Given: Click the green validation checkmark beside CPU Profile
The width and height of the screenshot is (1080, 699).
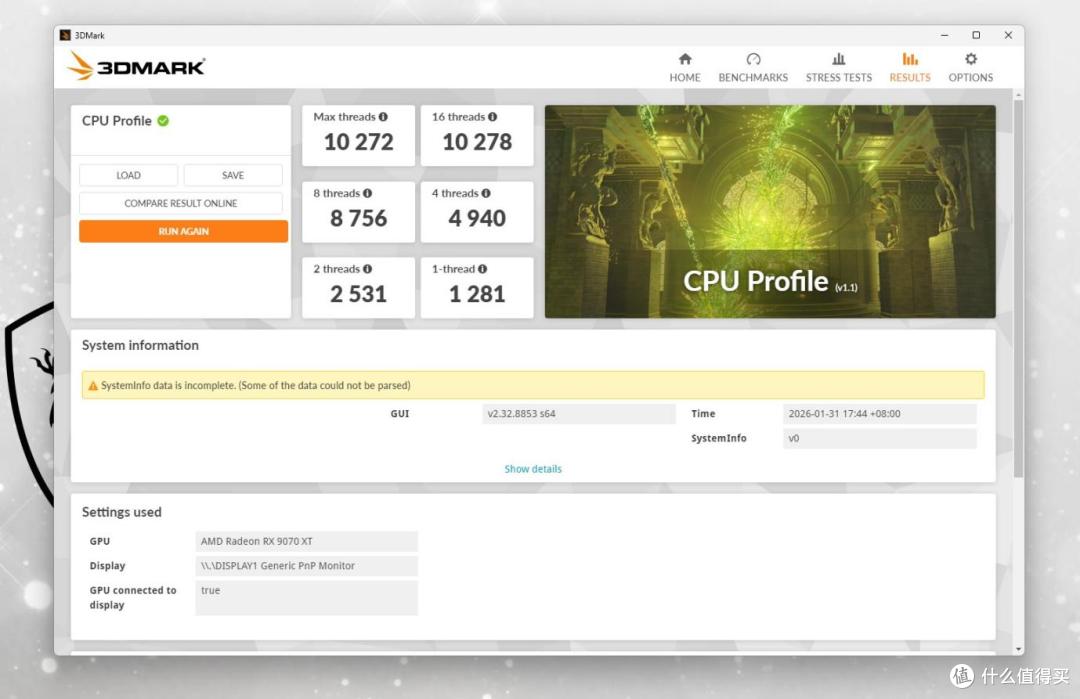Looking at the screenshot, I should [x=163, y=121].
